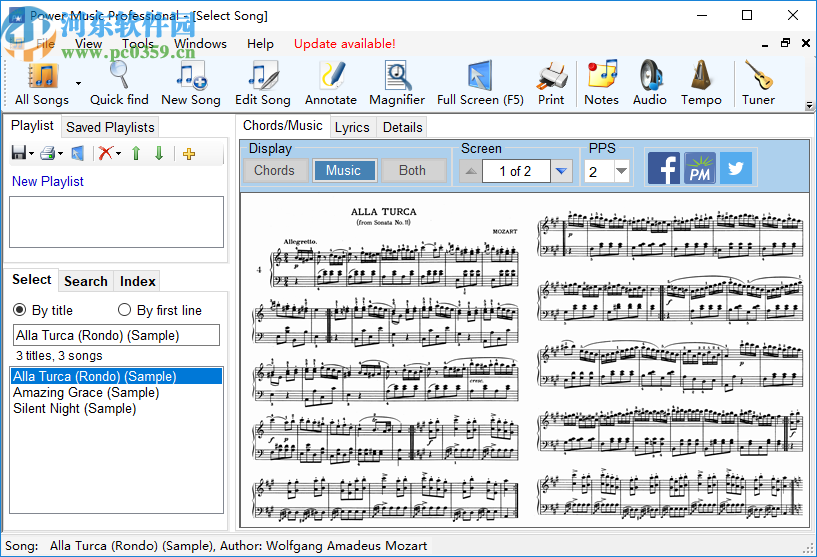Screen dimensions: 817x557
Task: Share on Twitter
Action: pos(736,168)
